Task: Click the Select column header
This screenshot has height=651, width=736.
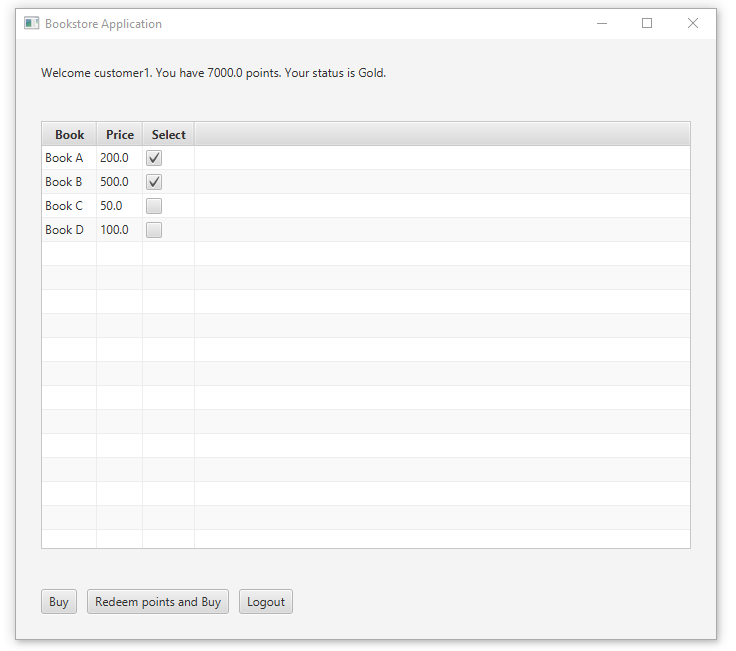Action: pyautogui.click(x=169, y=135)
